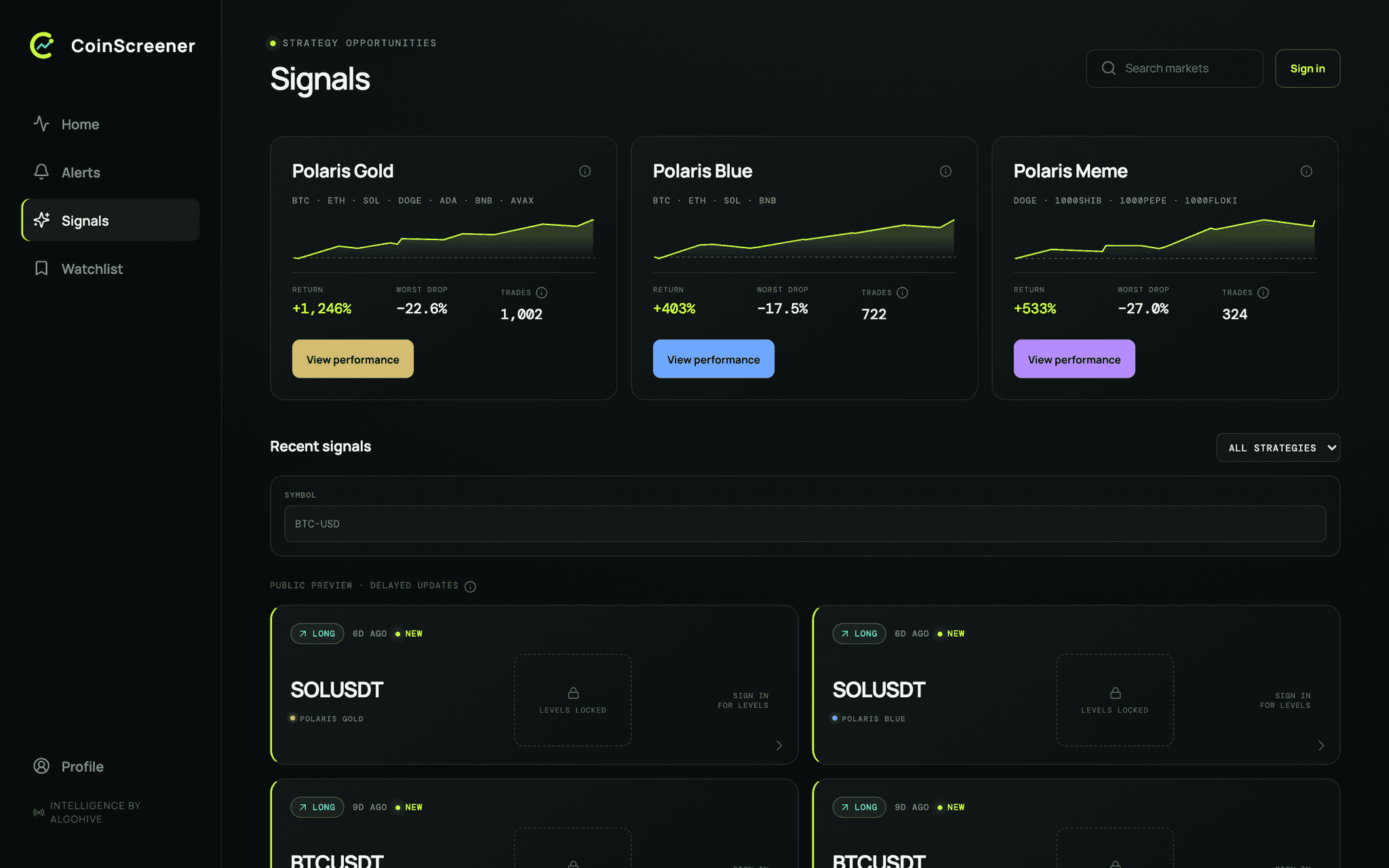Click the trades count 1,002
The height and width of the screenshot is (868, 1389).
tap(522, 314)
